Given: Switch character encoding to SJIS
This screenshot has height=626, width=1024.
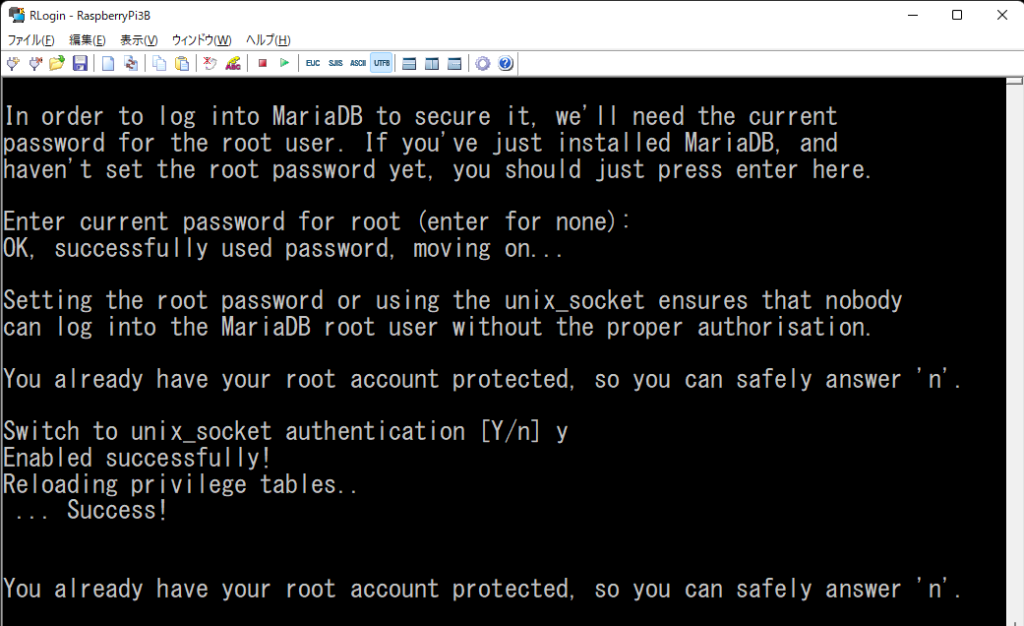Looking at the screenshot, I should [336, 63].
